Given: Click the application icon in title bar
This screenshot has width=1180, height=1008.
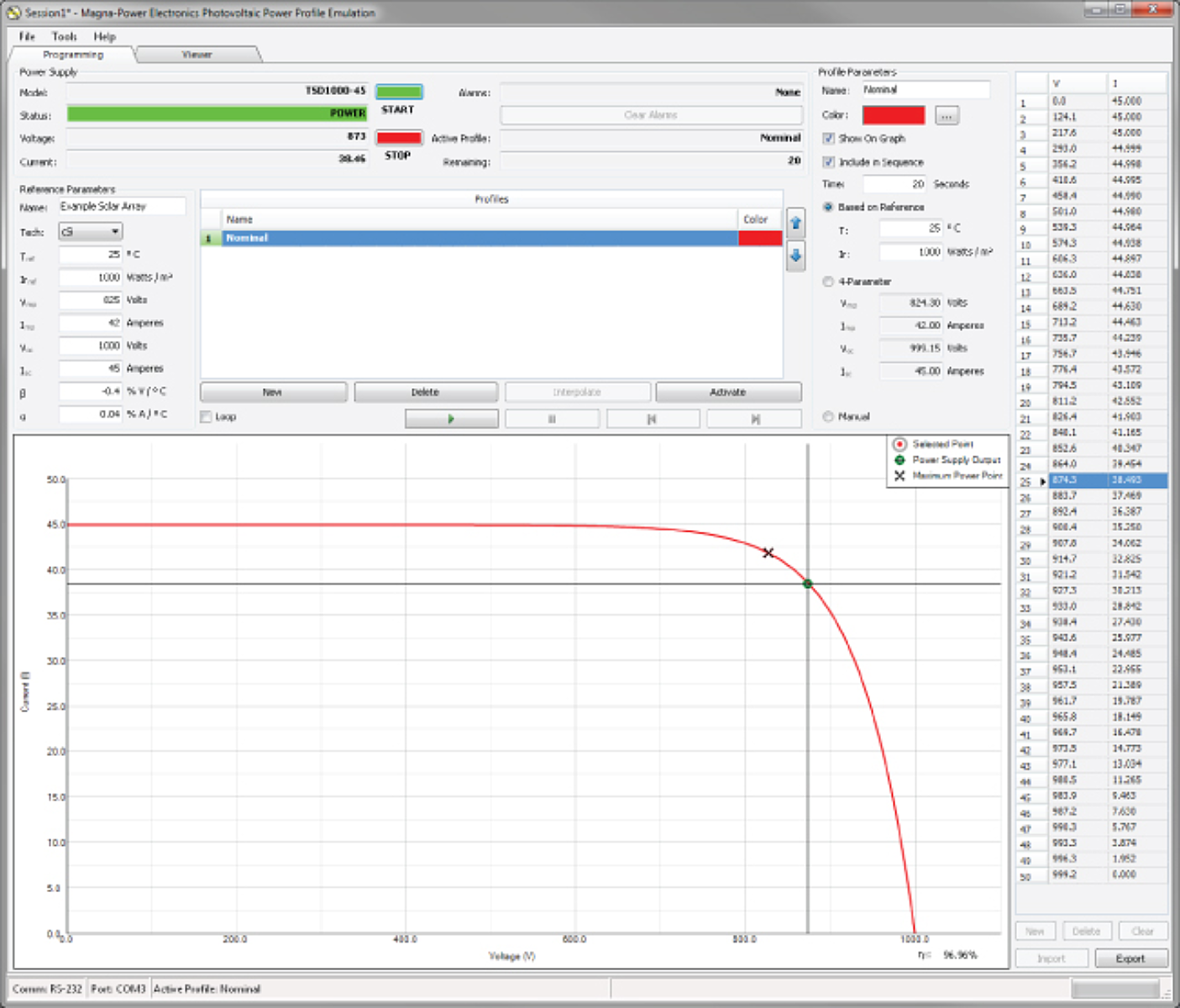Looking at the screenshot, I should [13, 13].
